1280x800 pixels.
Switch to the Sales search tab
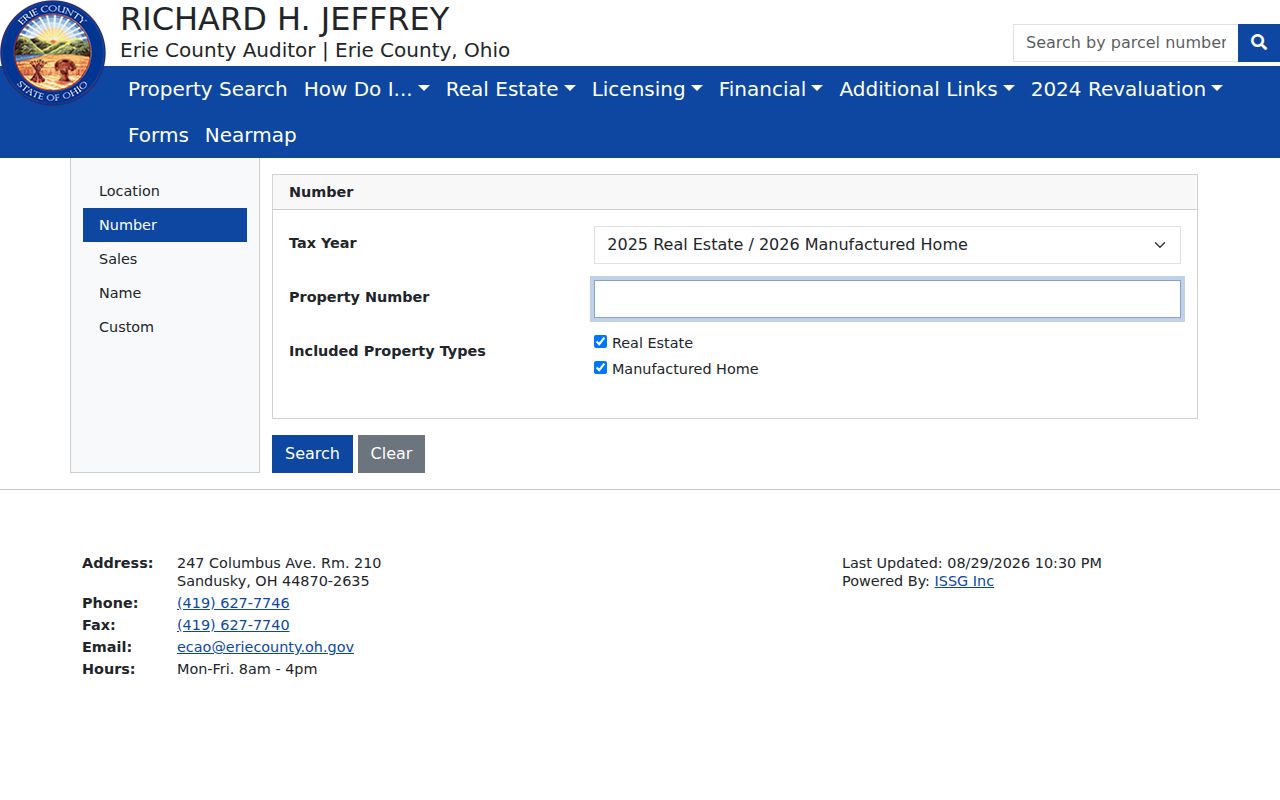165,259
